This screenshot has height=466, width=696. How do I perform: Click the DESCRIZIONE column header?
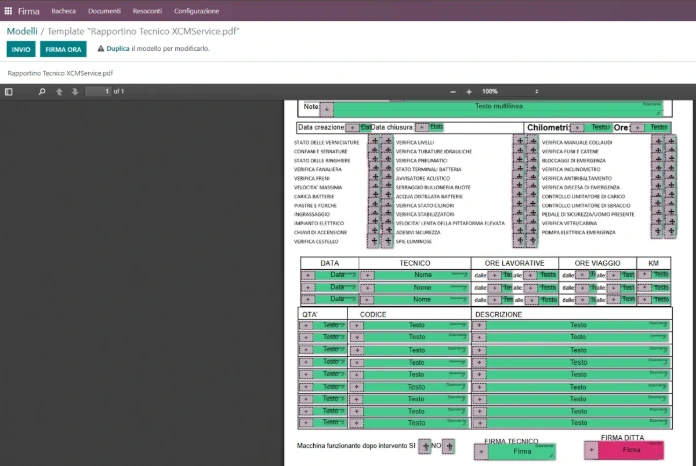click(x=498, y=314)
